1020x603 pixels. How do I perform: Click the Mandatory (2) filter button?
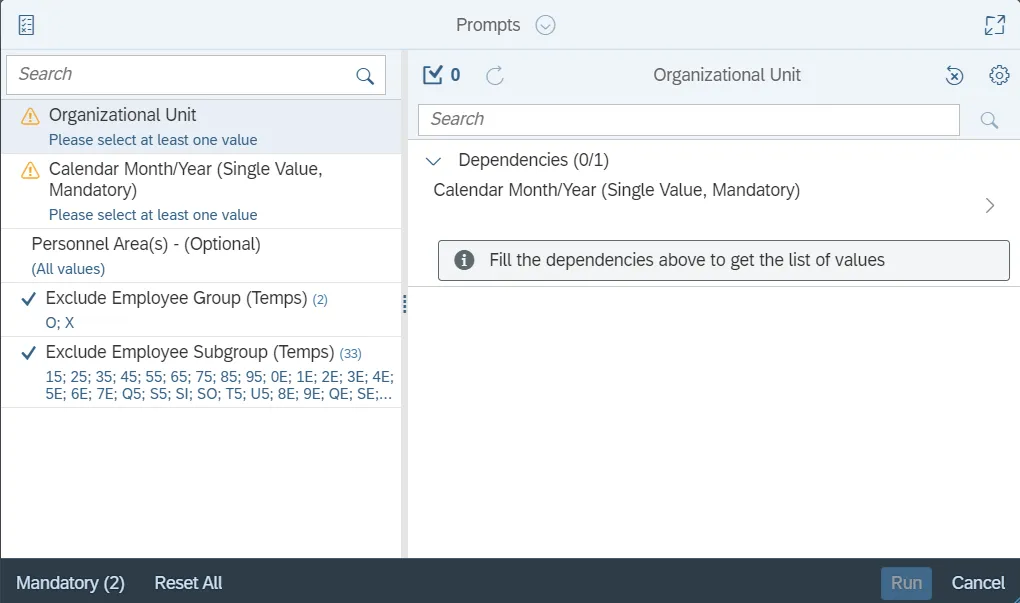[70, 583]
